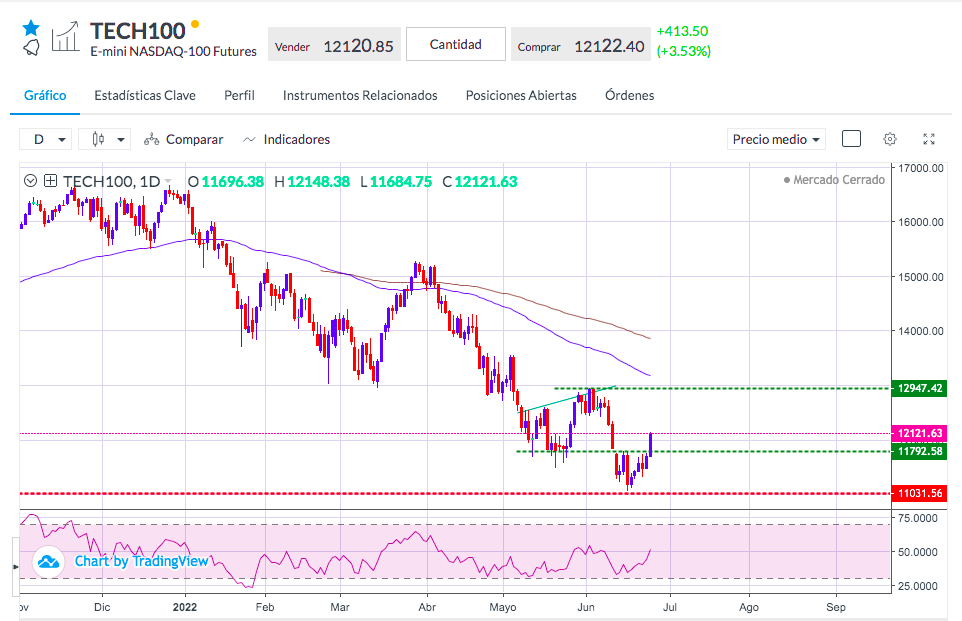
Task: Click the TECH100 instrument title
Action: pyautogui.click(x=137, y=31)
